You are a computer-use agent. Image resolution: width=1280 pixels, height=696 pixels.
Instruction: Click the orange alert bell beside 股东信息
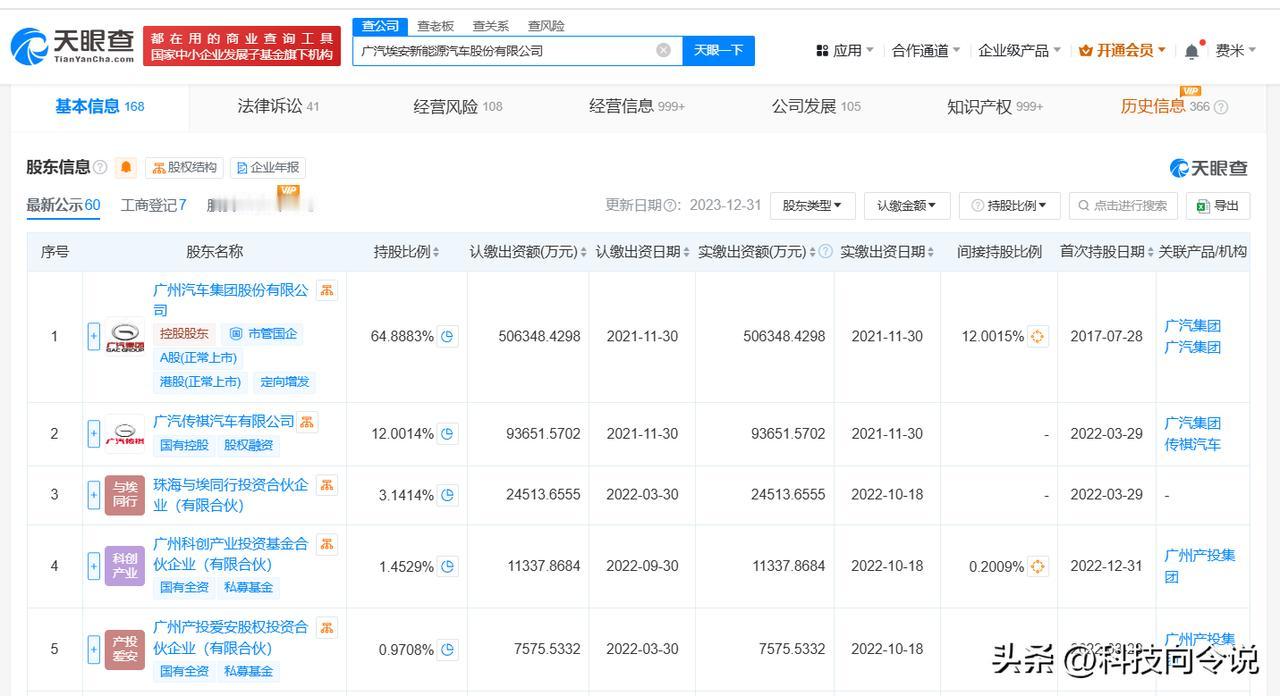point(126,167)
